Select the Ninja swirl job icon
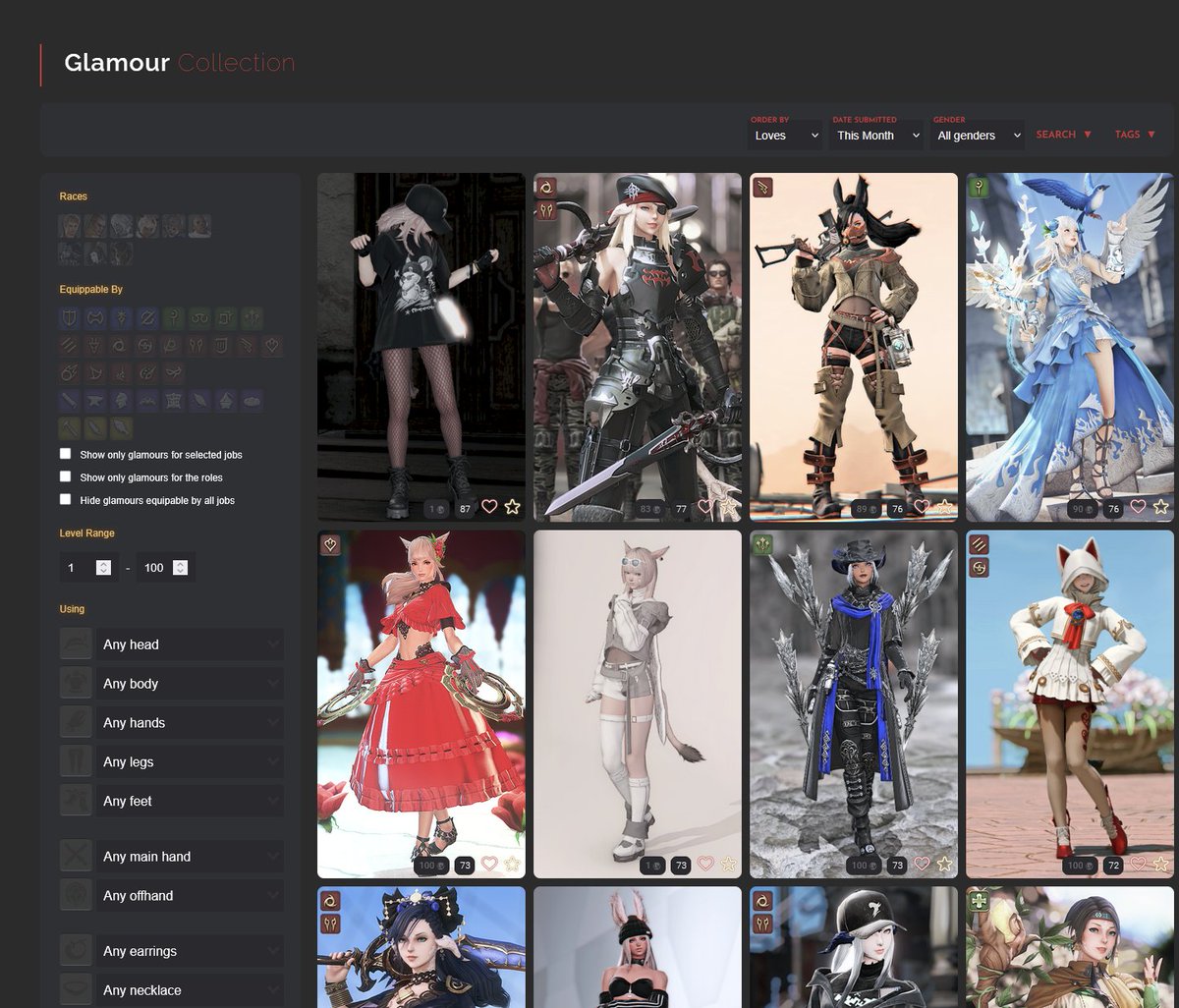 pyautogui.click(x=119, y=346)
